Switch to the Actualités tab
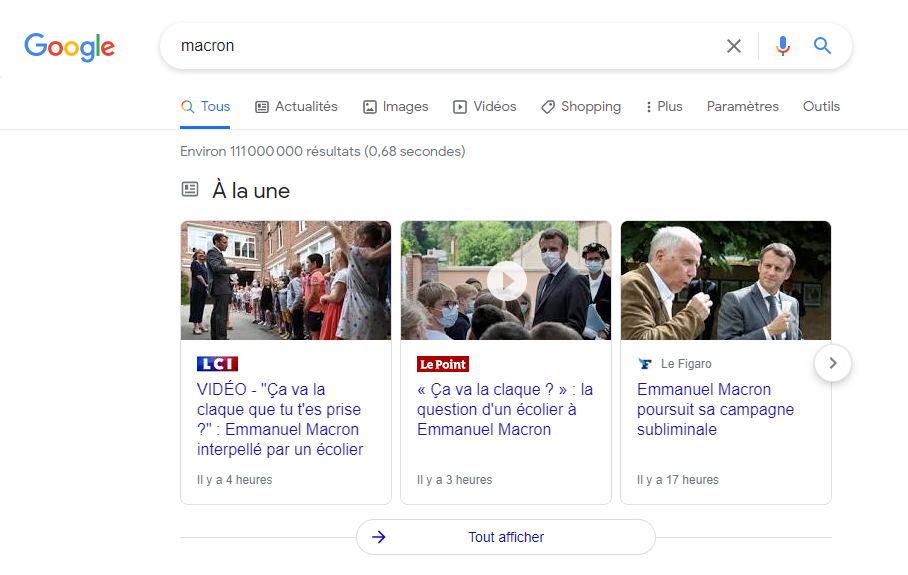Image resolution: width=908 pixels, height=575 pixels. click(296, 107)
